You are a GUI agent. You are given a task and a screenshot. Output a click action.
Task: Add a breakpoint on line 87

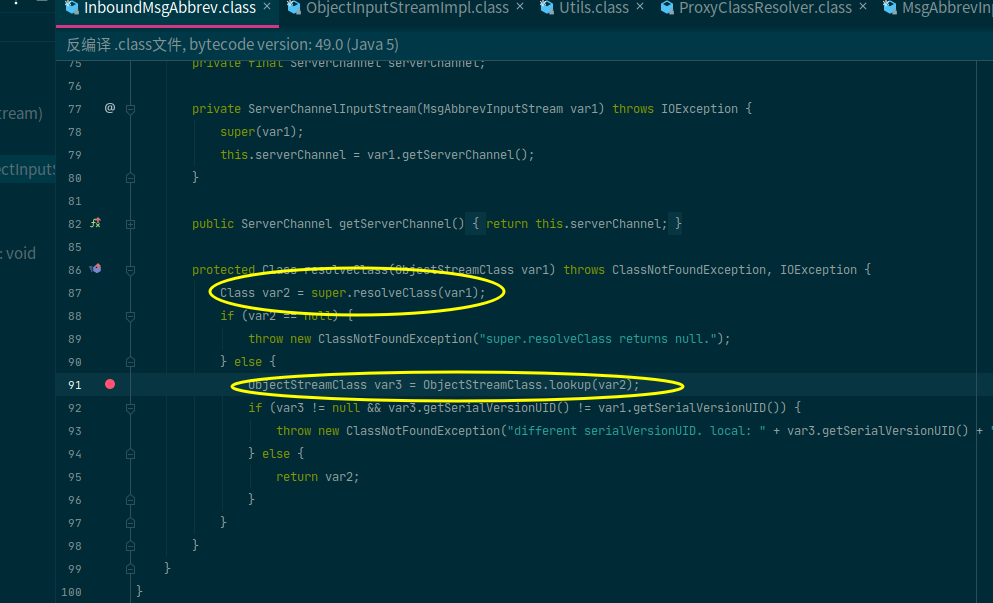click(x=110, y=293)
